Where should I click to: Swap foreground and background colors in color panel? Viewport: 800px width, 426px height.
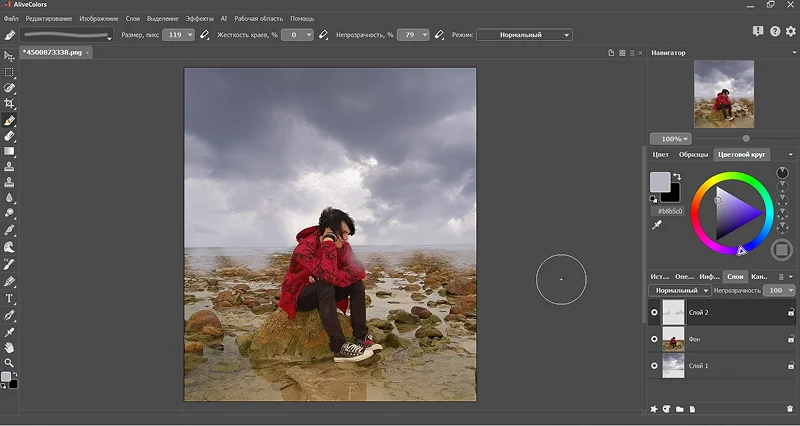677,177
